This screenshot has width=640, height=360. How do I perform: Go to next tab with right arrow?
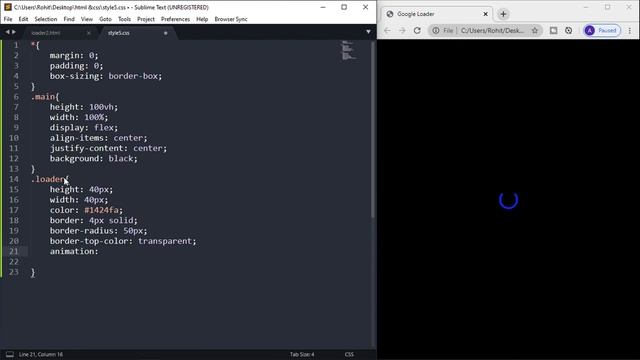click(x=14, y=32)
